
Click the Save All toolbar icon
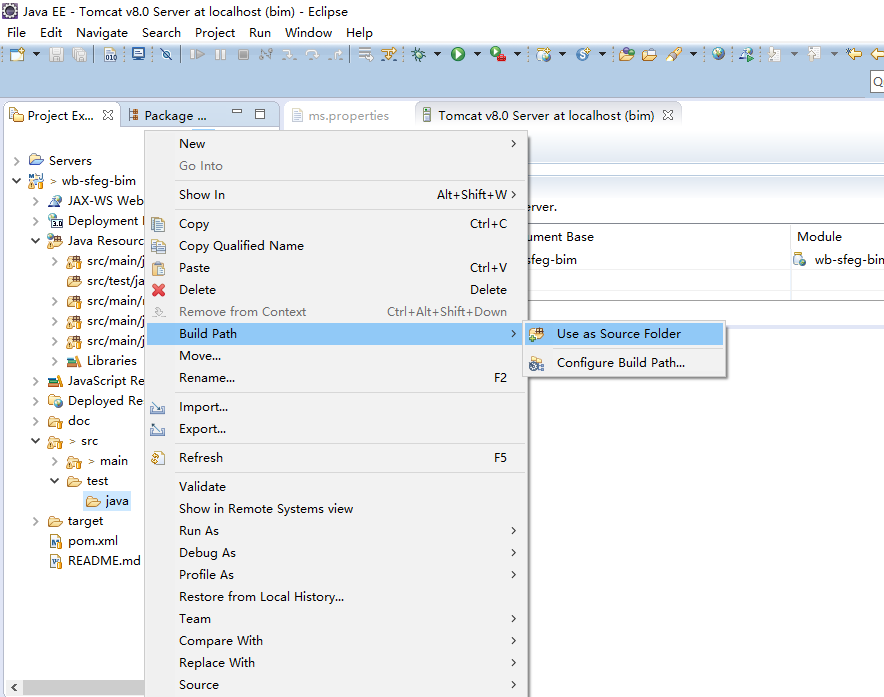click(x=79, y=54)
